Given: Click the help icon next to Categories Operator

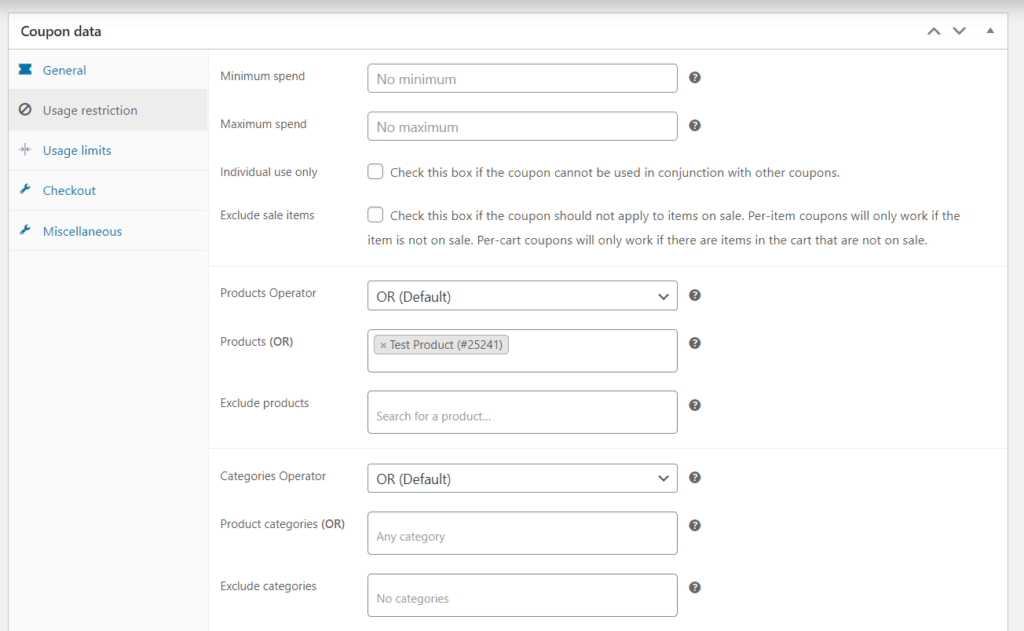Looking at the screenshot, I should (x=695, y=478).
